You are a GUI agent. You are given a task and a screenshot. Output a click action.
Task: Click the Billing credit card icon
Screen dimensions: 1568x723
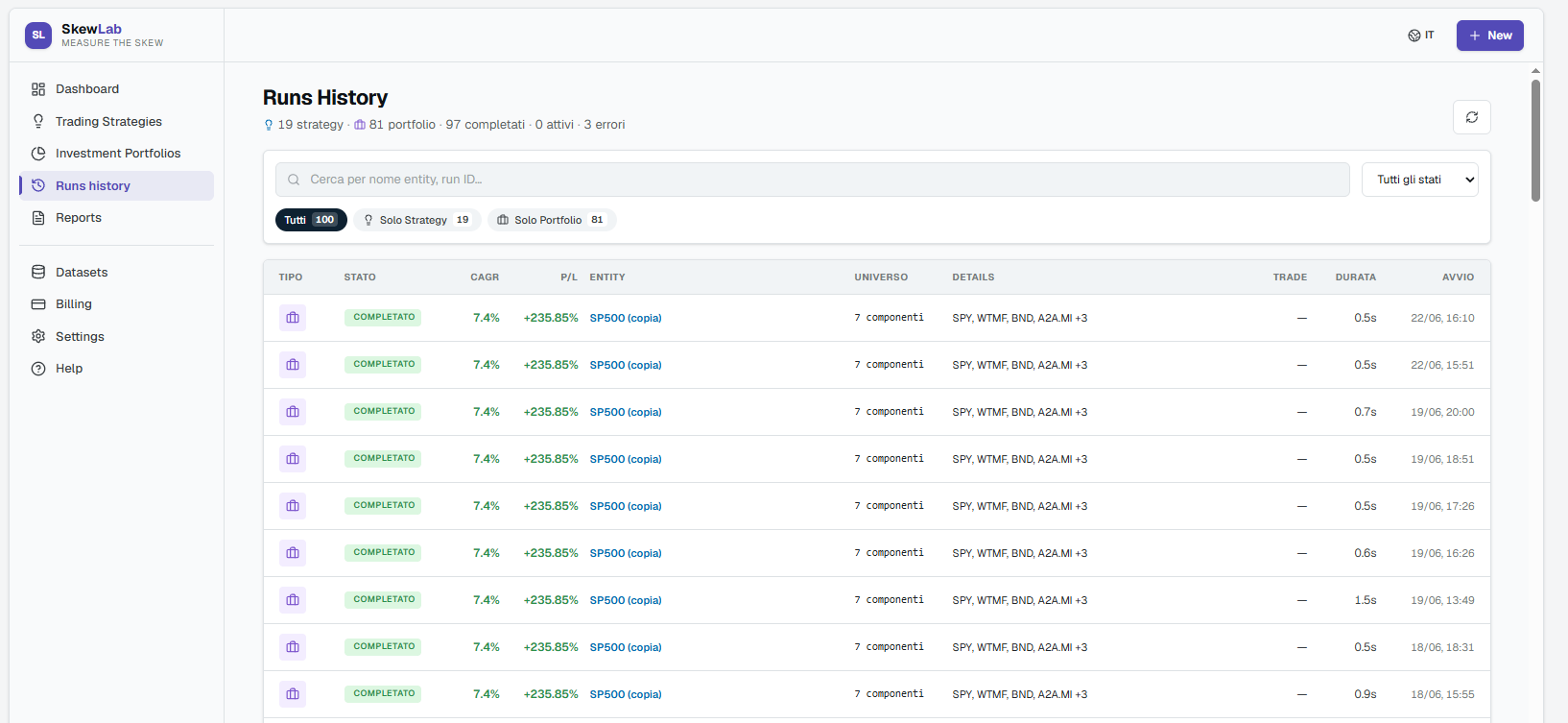click(38, 304)
